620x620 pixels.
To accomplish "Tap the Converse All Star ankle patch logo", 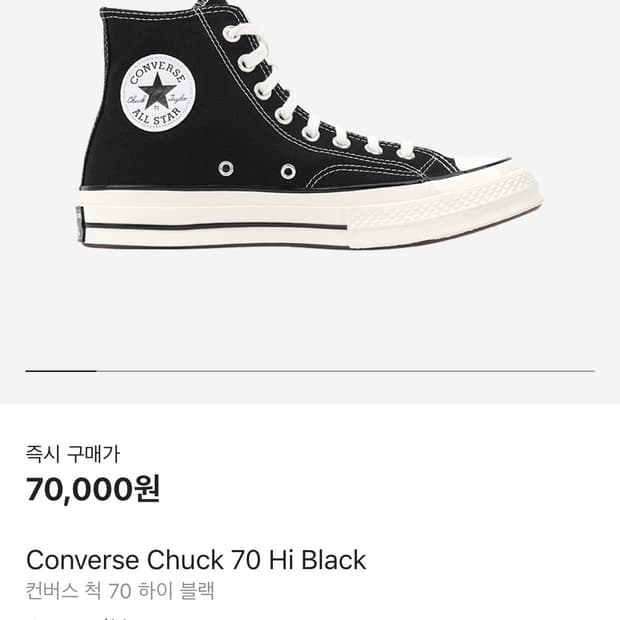I will tap(157, 93).
